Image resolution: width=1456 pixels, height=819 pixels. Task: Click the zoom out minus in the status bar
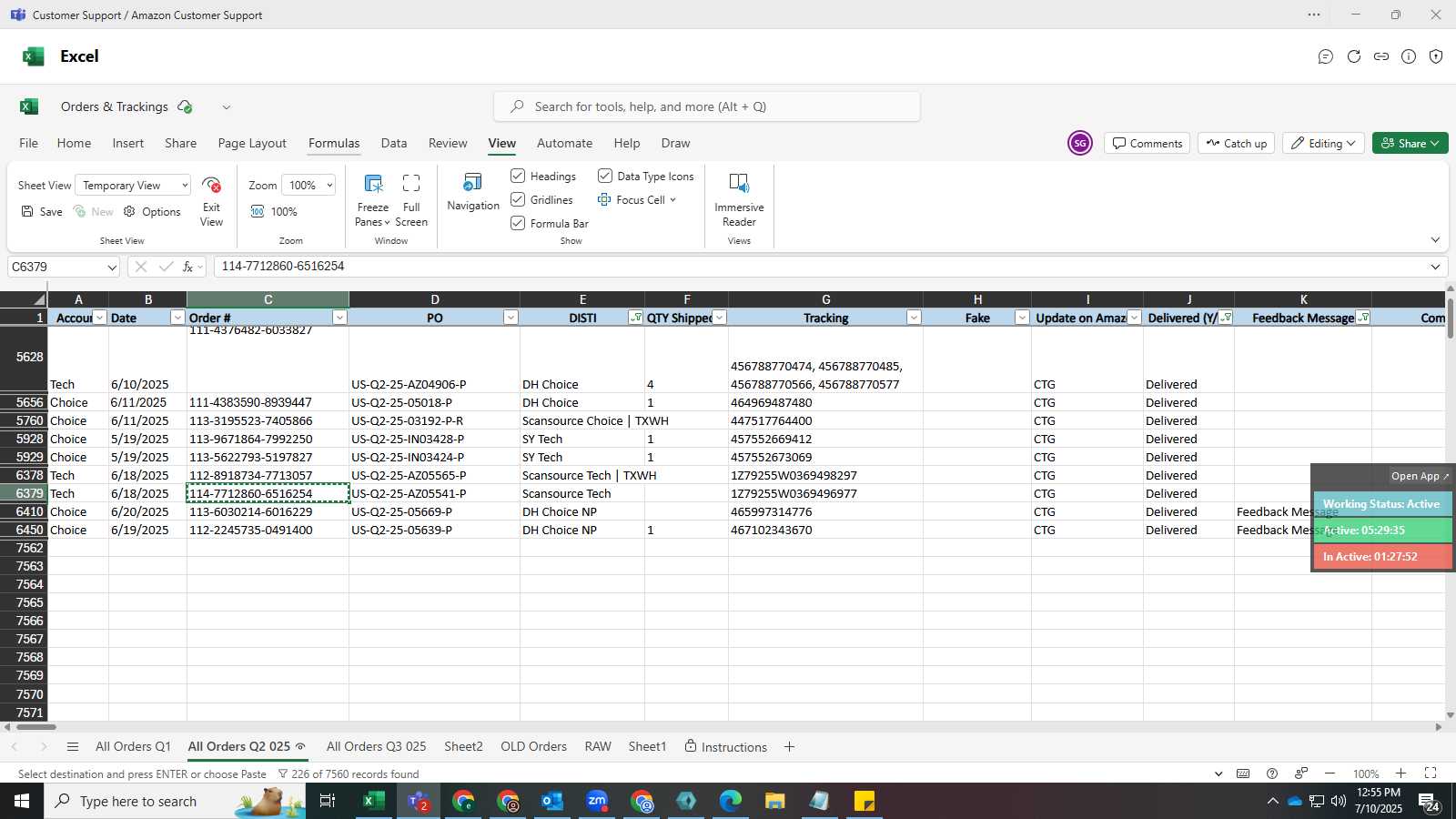(x=1330, y=773)
